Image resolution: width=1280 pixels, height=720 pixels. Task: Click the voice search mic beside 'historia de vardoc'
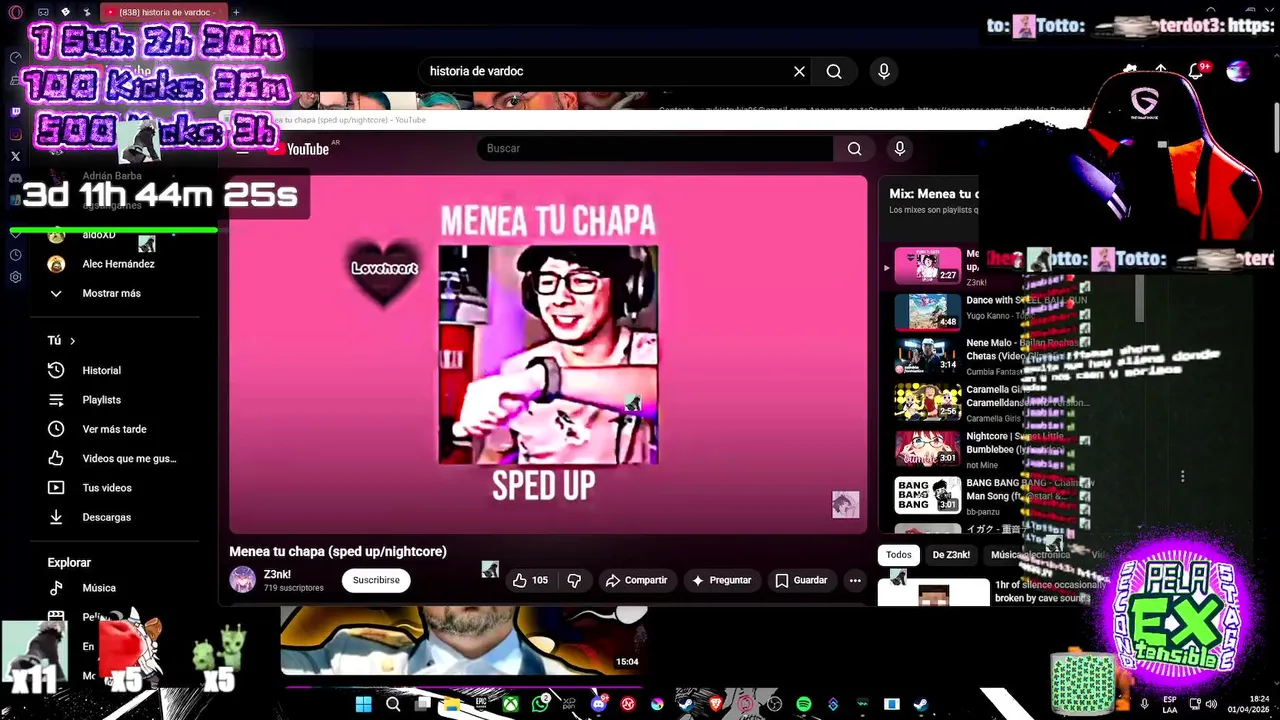(x=883, y=71)
